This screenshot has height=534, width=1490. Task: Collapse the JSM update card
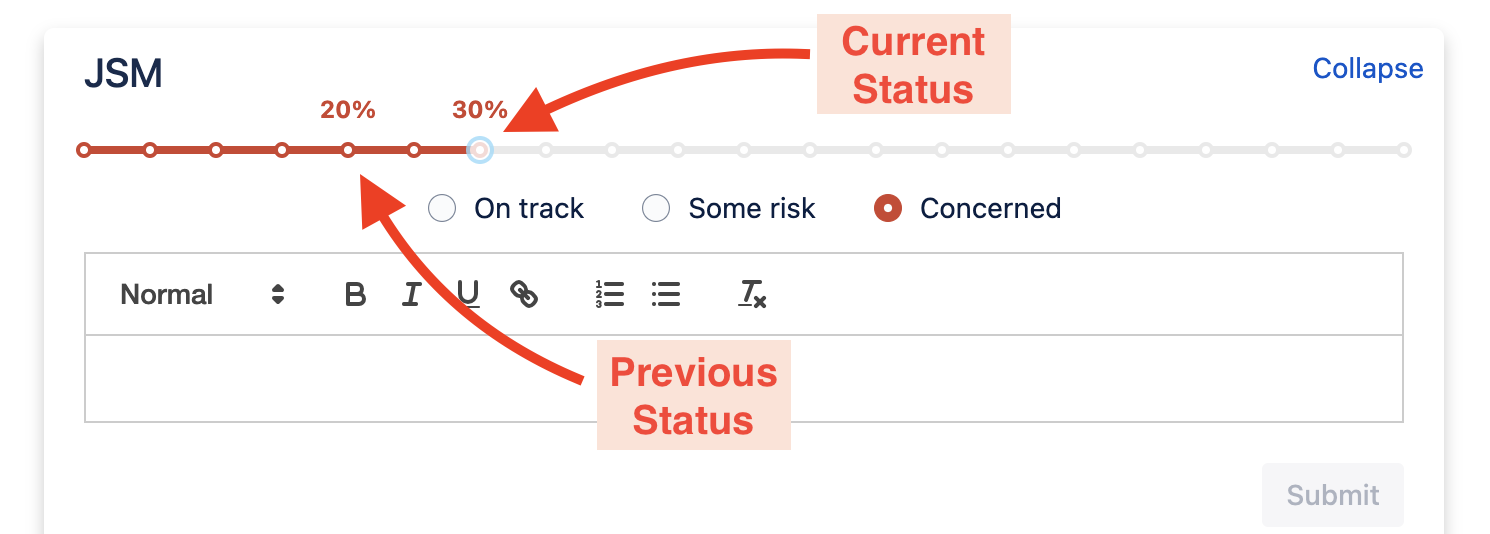pos(1367,69)
